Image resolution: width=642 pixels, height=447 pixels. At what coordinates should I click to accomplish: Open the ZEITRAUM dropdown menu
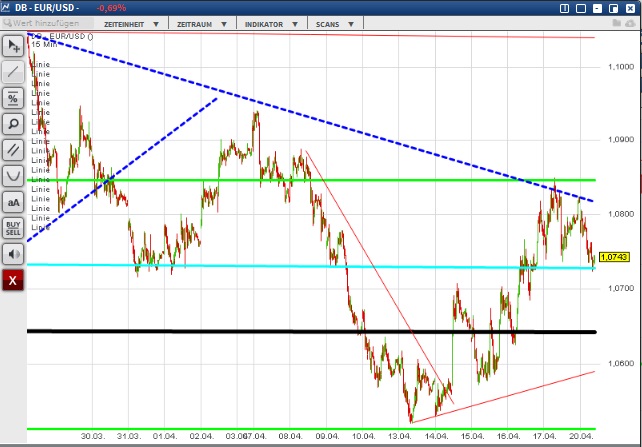pyautogui.click(x=202, y=25)
